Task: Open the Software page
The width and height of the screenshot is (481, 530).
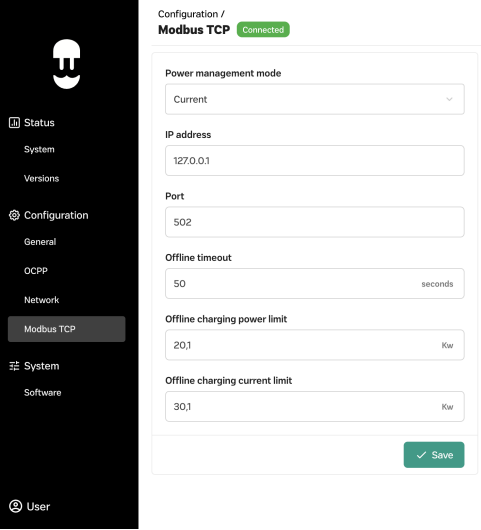Action: pyautogui.click(x=43, y=393)
